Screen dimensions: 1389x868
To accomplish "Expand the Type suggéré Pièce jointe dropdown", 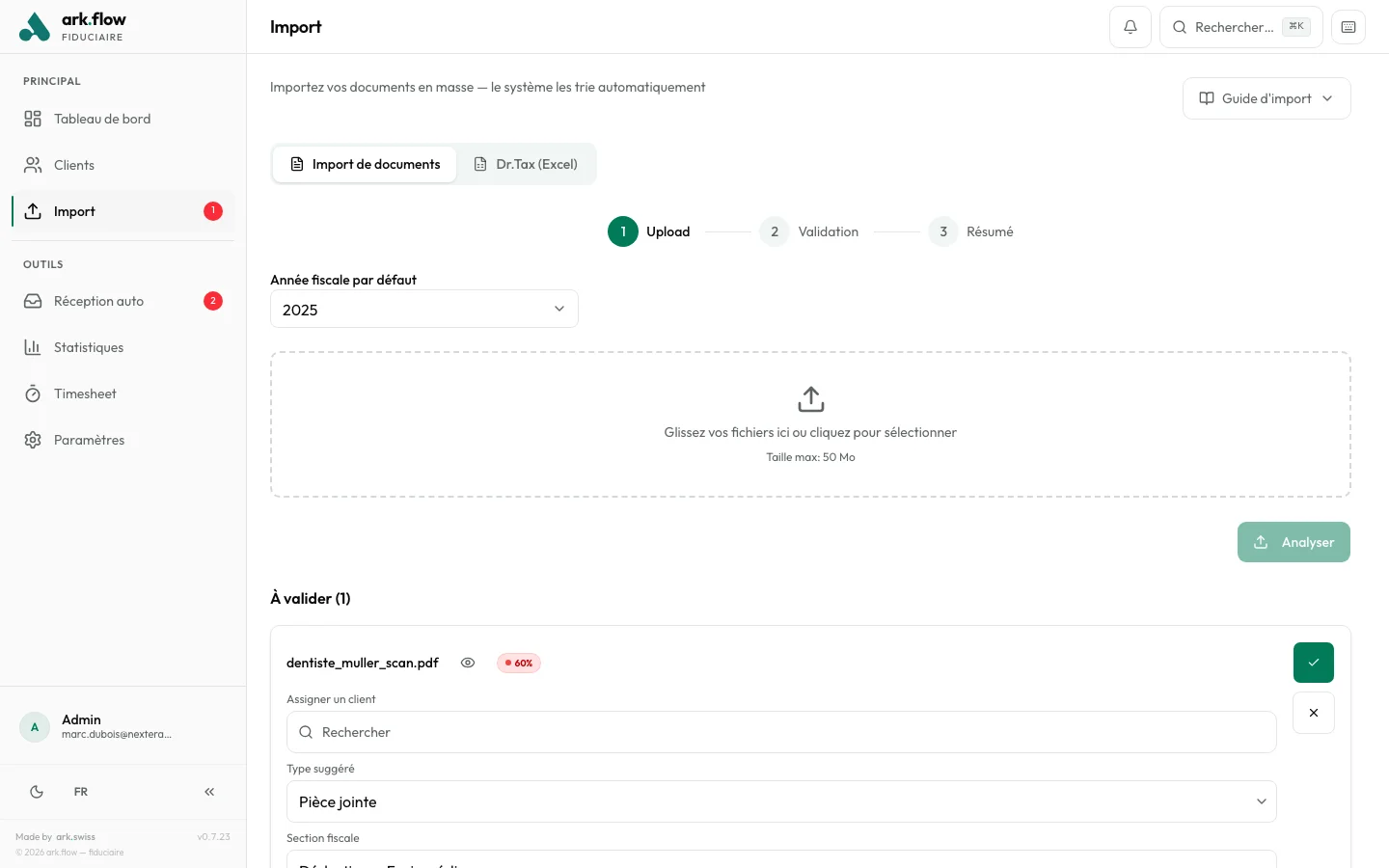I will tap(781, 801).
